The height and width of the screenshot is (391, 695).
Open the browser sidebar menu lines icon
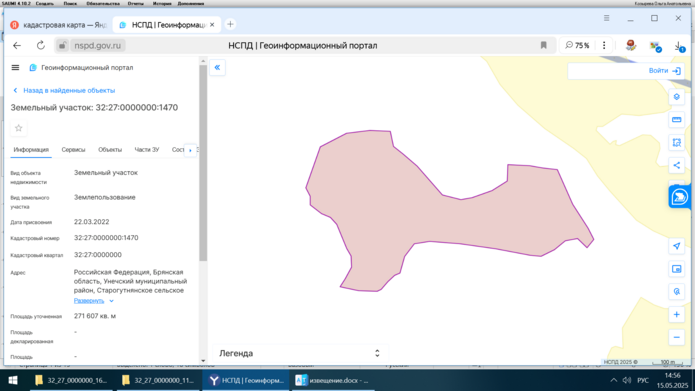(x=606, y=18)
